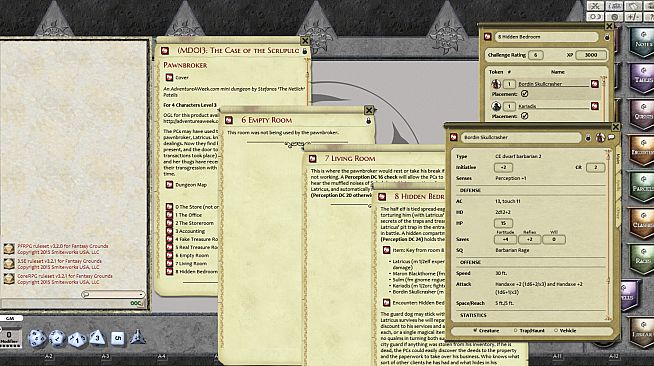Select the Creature radio option
The height and width of the screenshot is (366, 654).
pos(475,330)
